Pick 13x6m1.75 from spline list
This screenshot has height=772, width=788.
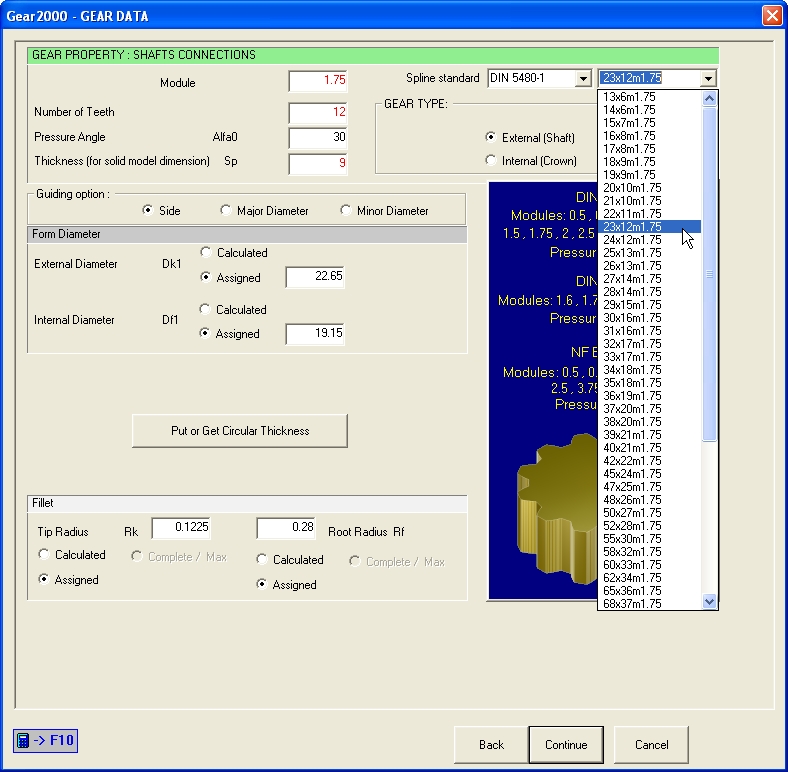point(649,96)
